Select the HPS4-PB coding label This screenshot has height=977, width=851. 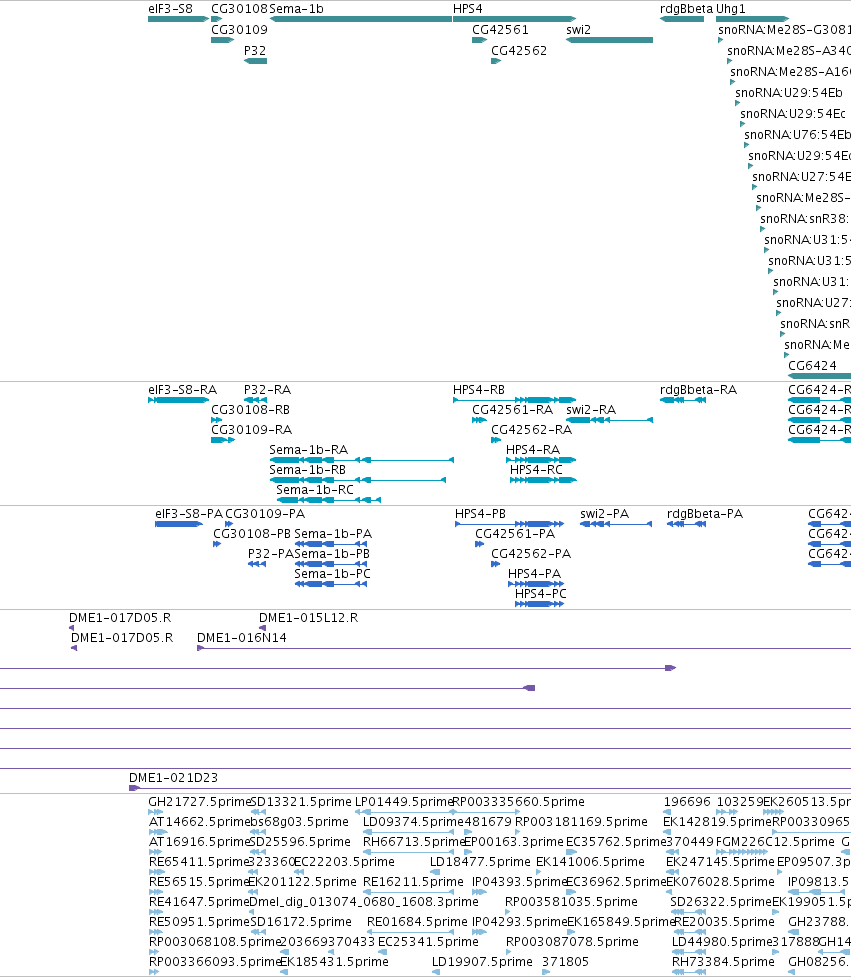pyautogui.click(x=480, y=514)
